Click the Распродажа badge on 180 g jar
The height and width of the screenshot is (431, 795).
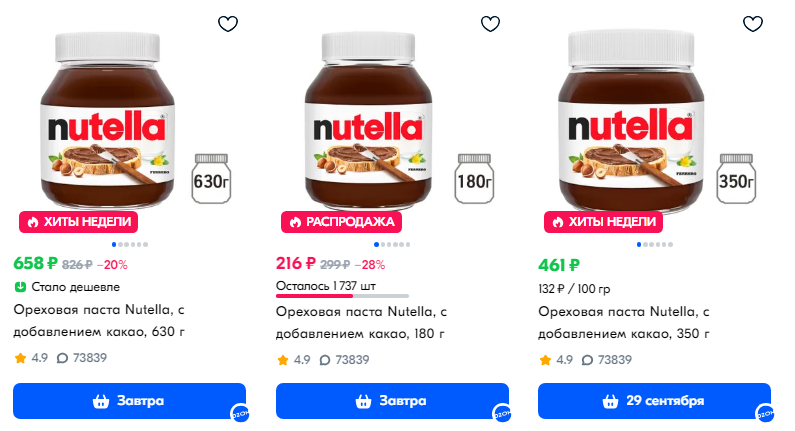tap(340, 222)
